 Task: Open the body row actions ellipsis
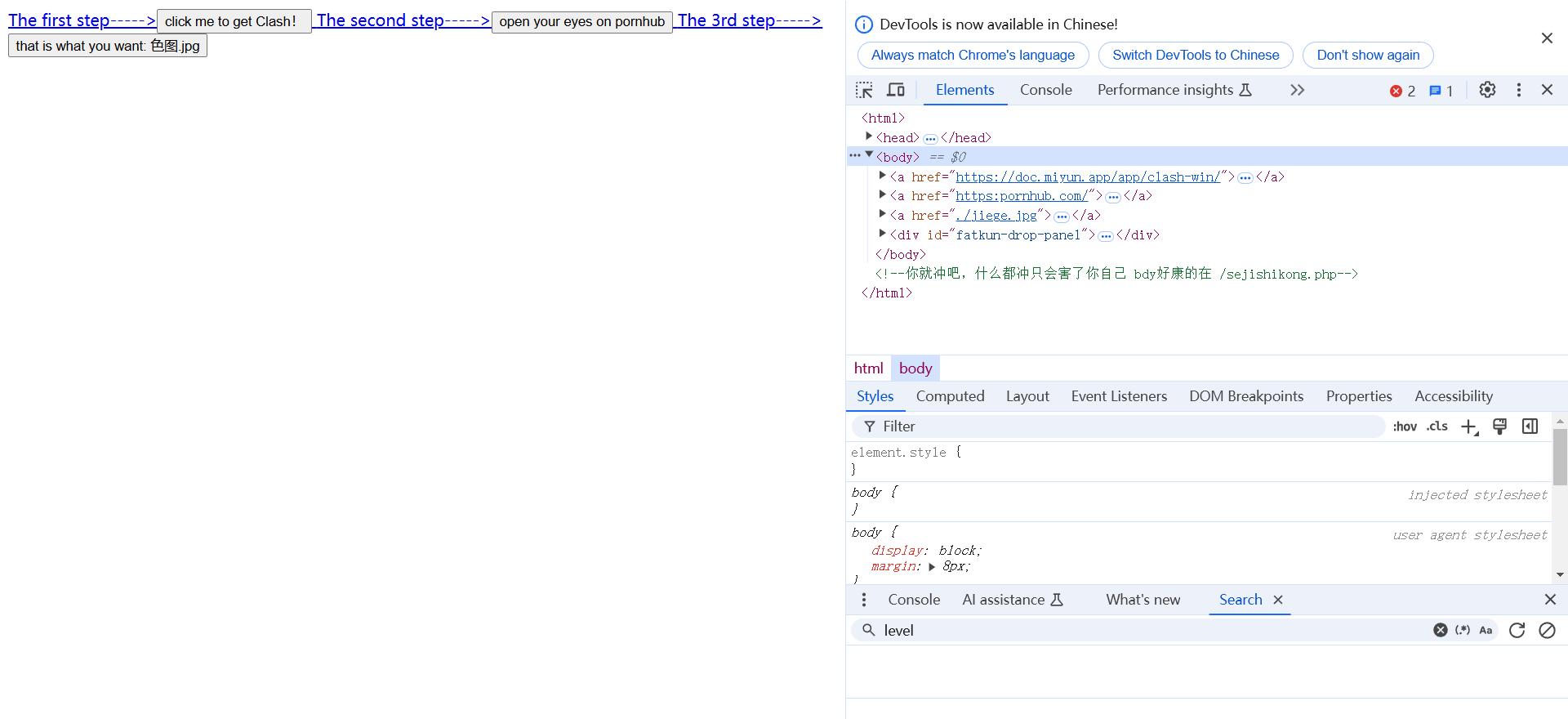pyautogui.click(x=854, y=155)
